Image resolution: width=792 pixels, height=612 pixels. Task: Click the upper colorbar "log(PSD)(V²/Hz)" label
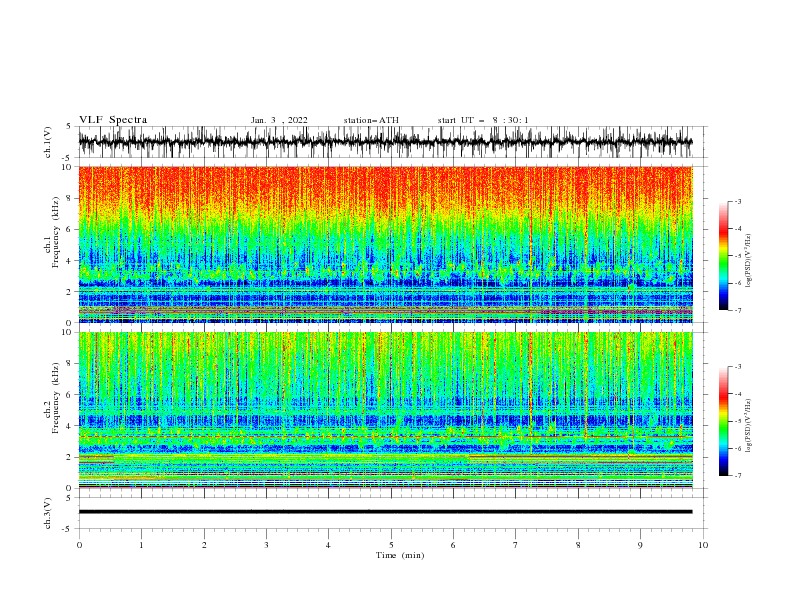coord(748,261)
